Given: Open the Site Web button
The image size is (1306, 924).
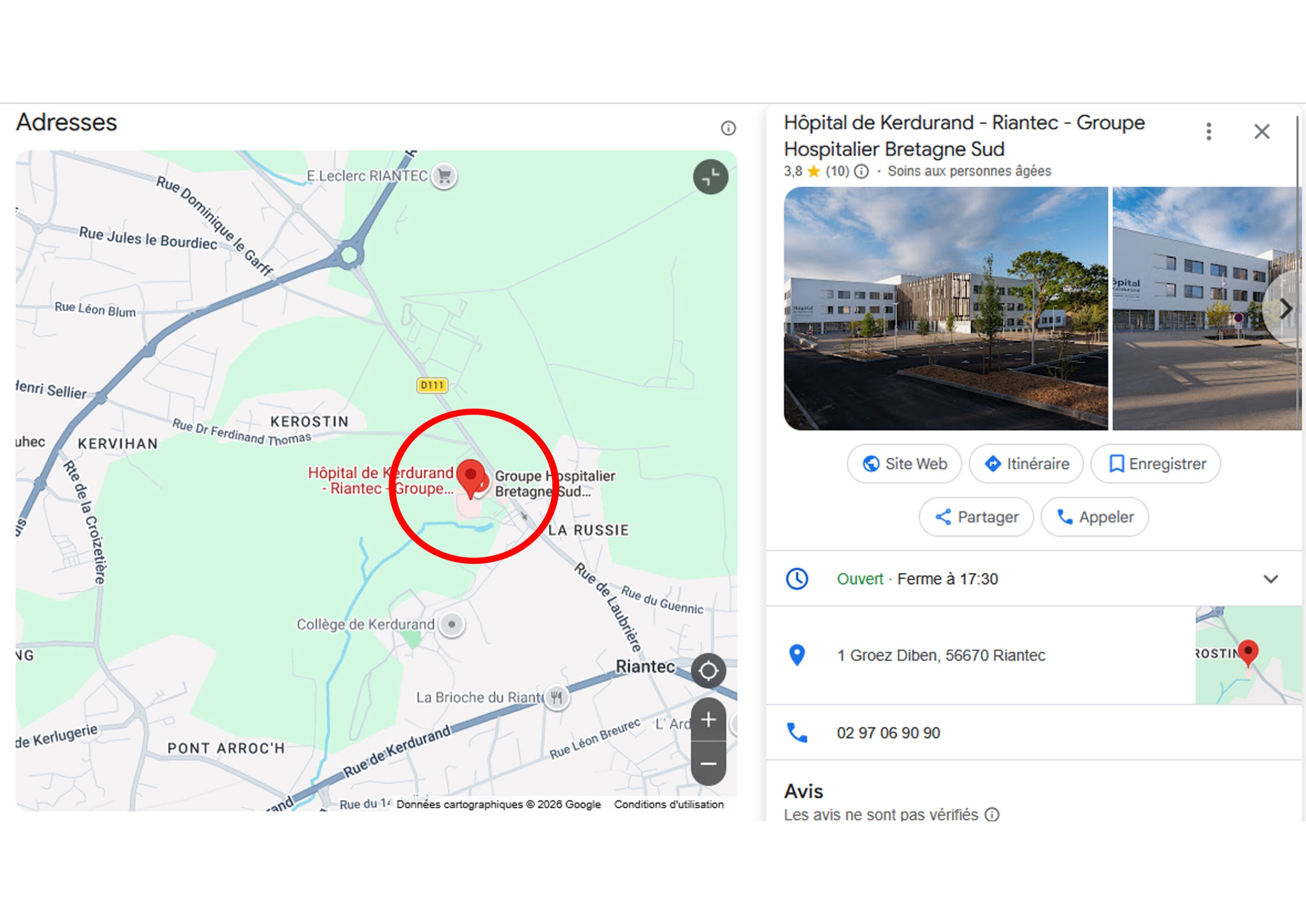Looking at the screenshot, I should [904, 464].
